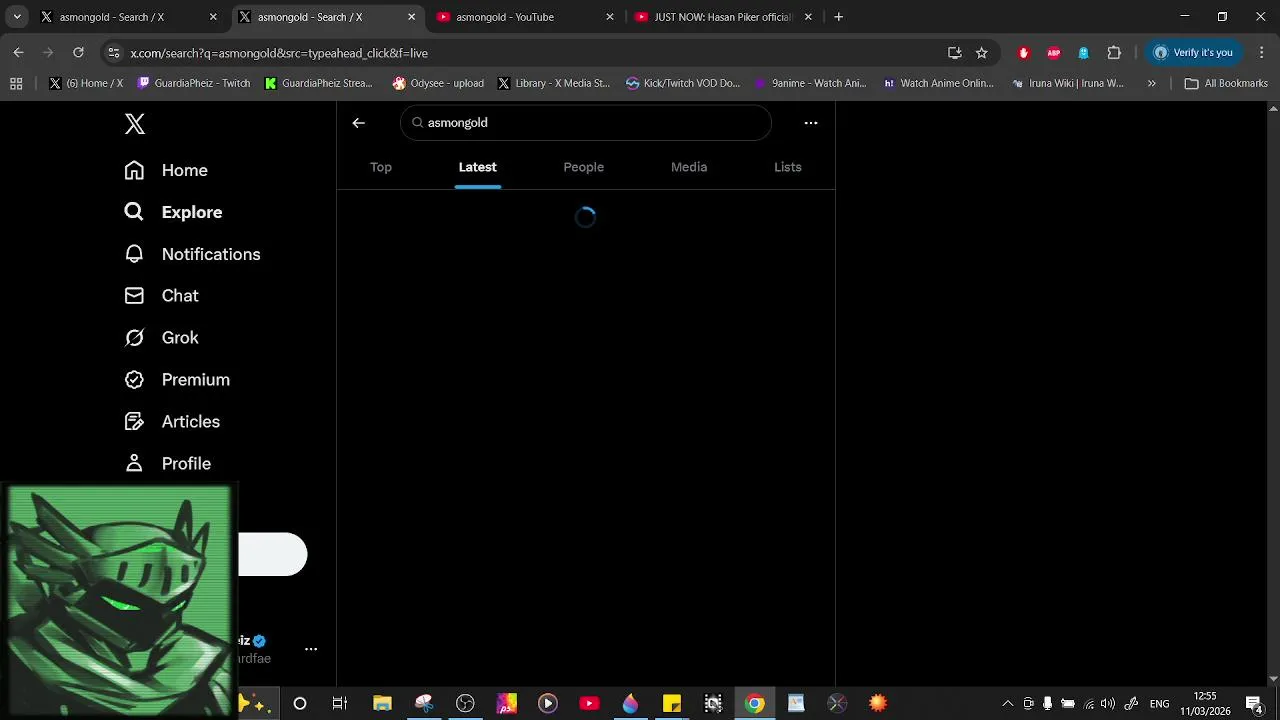Open Kick/Twitch VOD Do... bookmark
This screenshot has width=1280, height=720.
(683, 84)
